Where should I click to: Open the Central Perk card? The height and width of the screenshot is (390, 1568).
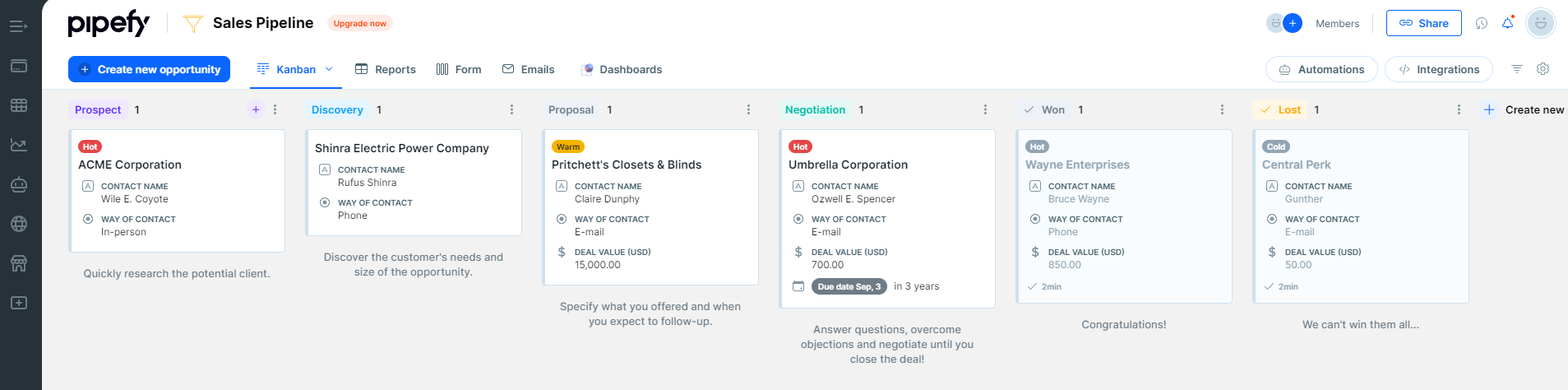pyautogui.click(x=1361, y=216)
